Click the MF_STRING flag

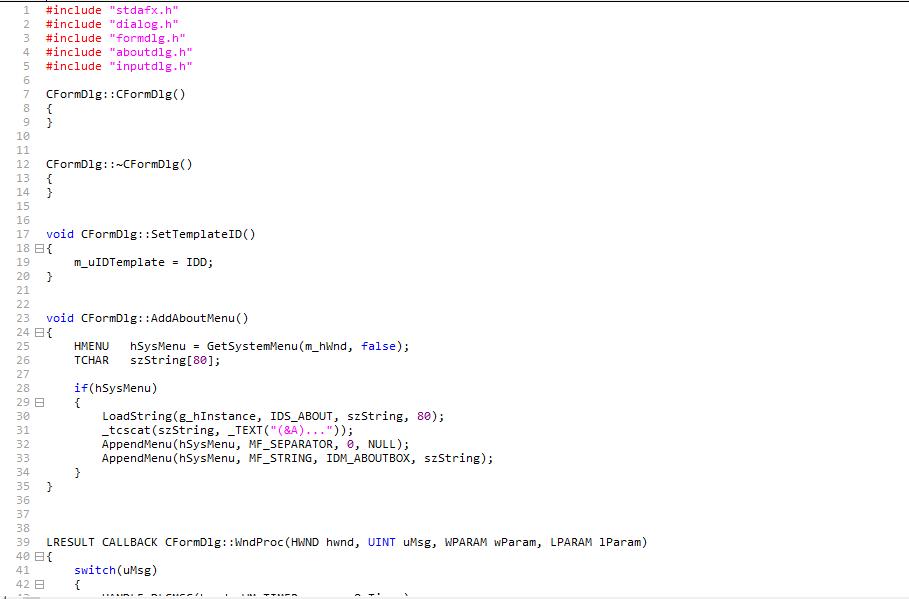(x=281, y=458)
